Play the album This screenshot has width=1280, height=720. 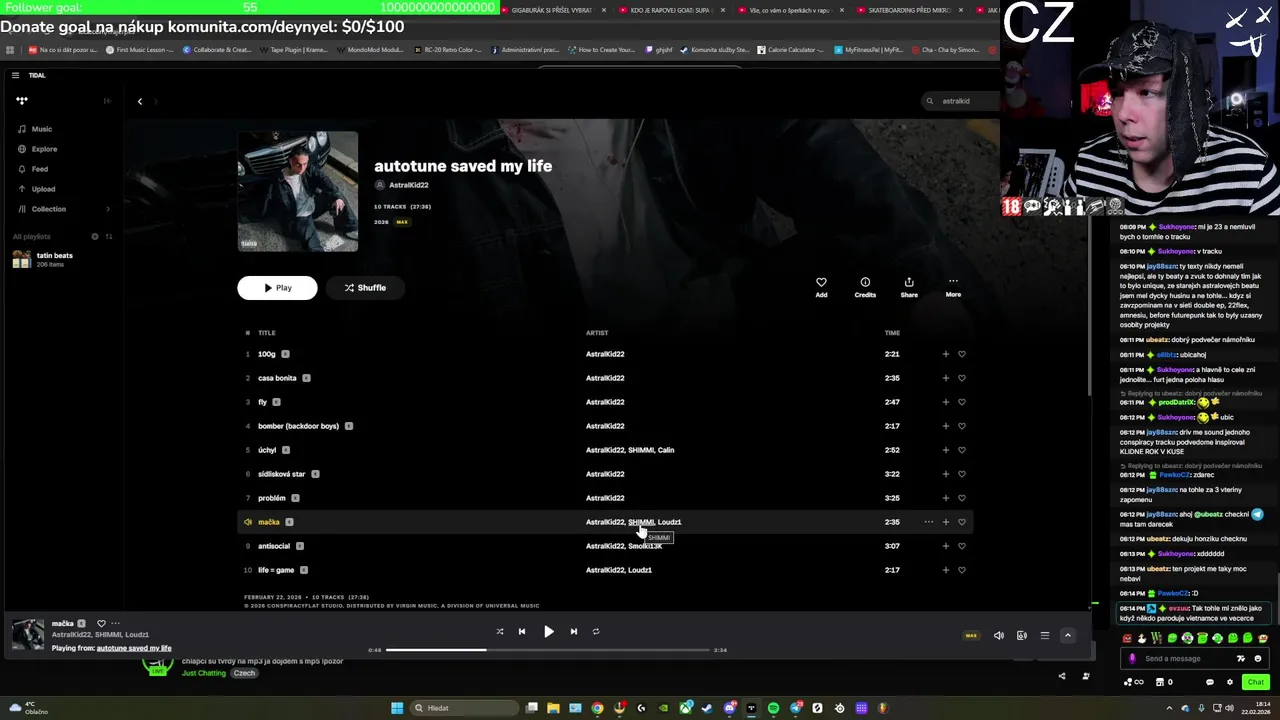pyautogui.click(x=277, y=288)
